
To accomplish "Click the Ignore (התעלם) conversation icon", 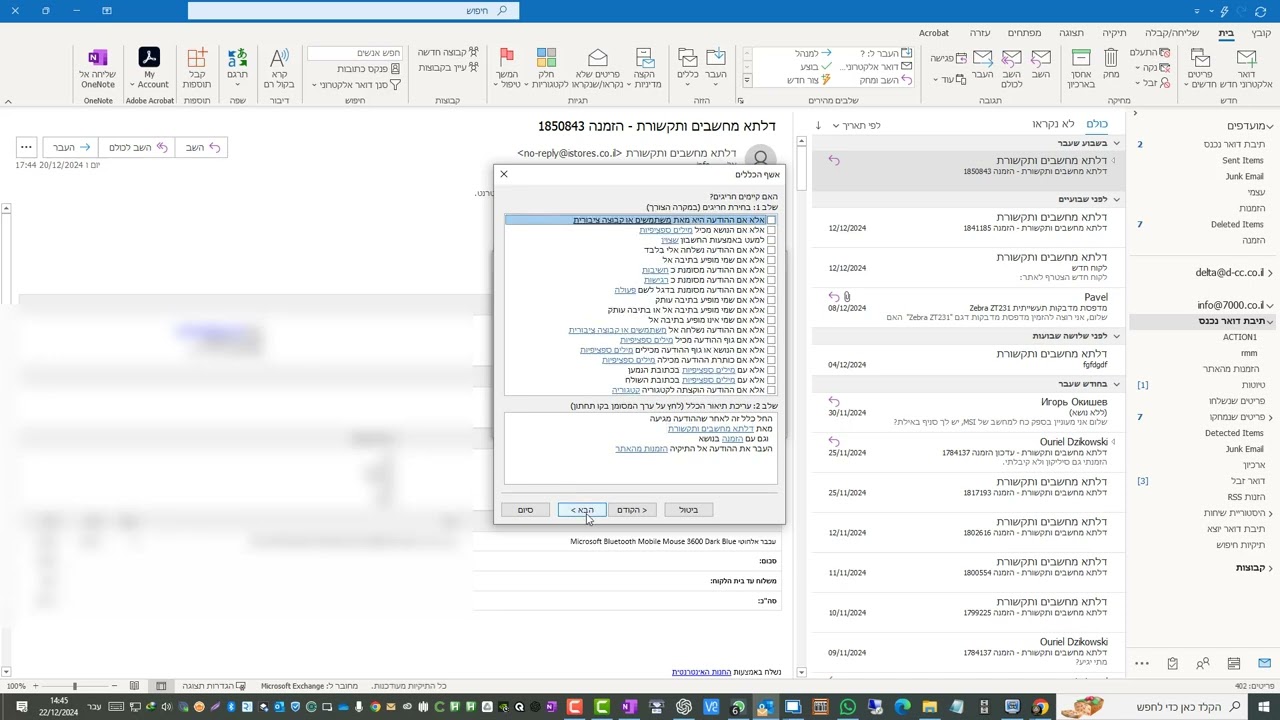I will coord(1165,52).
